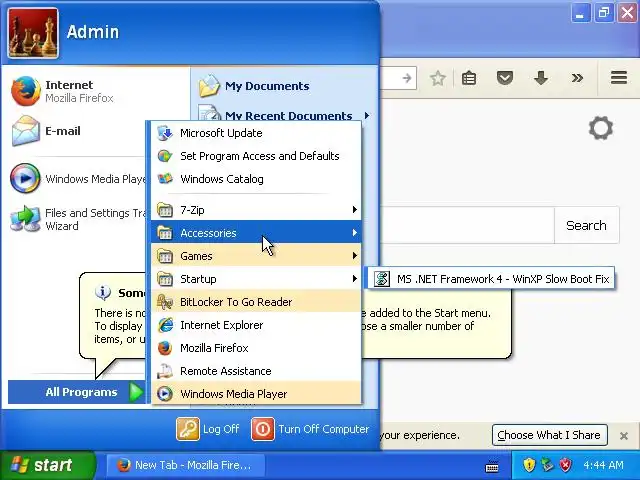Image resolution: width=640 pixels, height=480 pixels.
Task: Open Remote Assistance
Action: point(256,371)
